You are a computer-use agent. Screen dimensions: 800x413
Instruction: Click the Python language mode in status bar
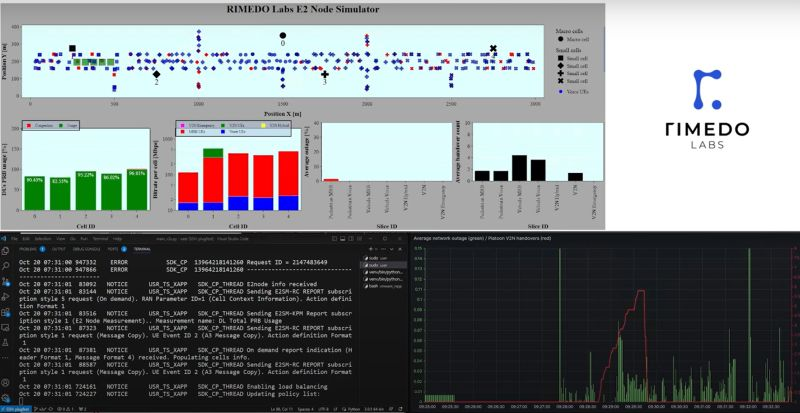pyautogui.click(x=352, y=409)
